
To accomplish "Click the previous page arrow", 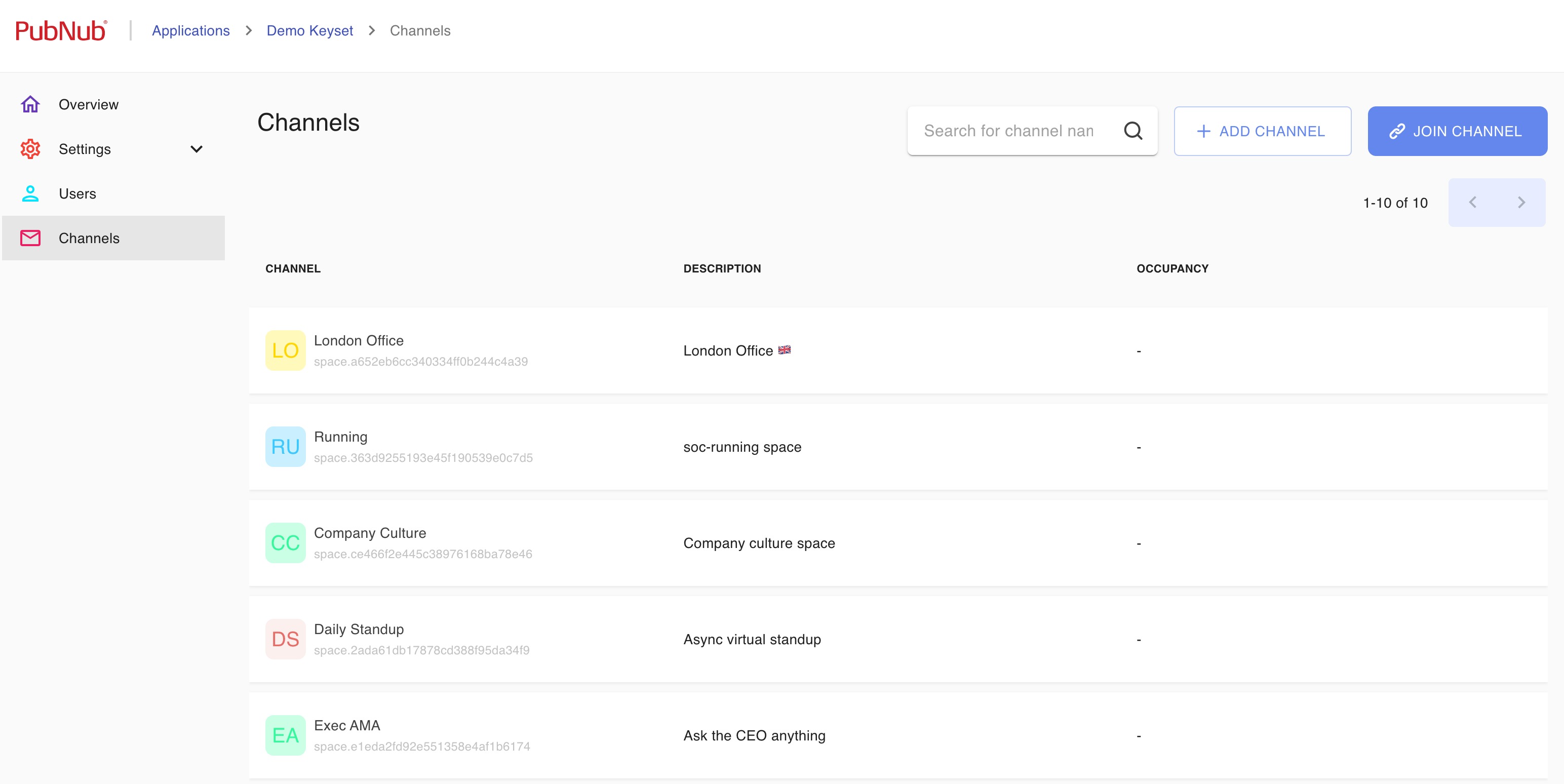I will click(1473, 202).
